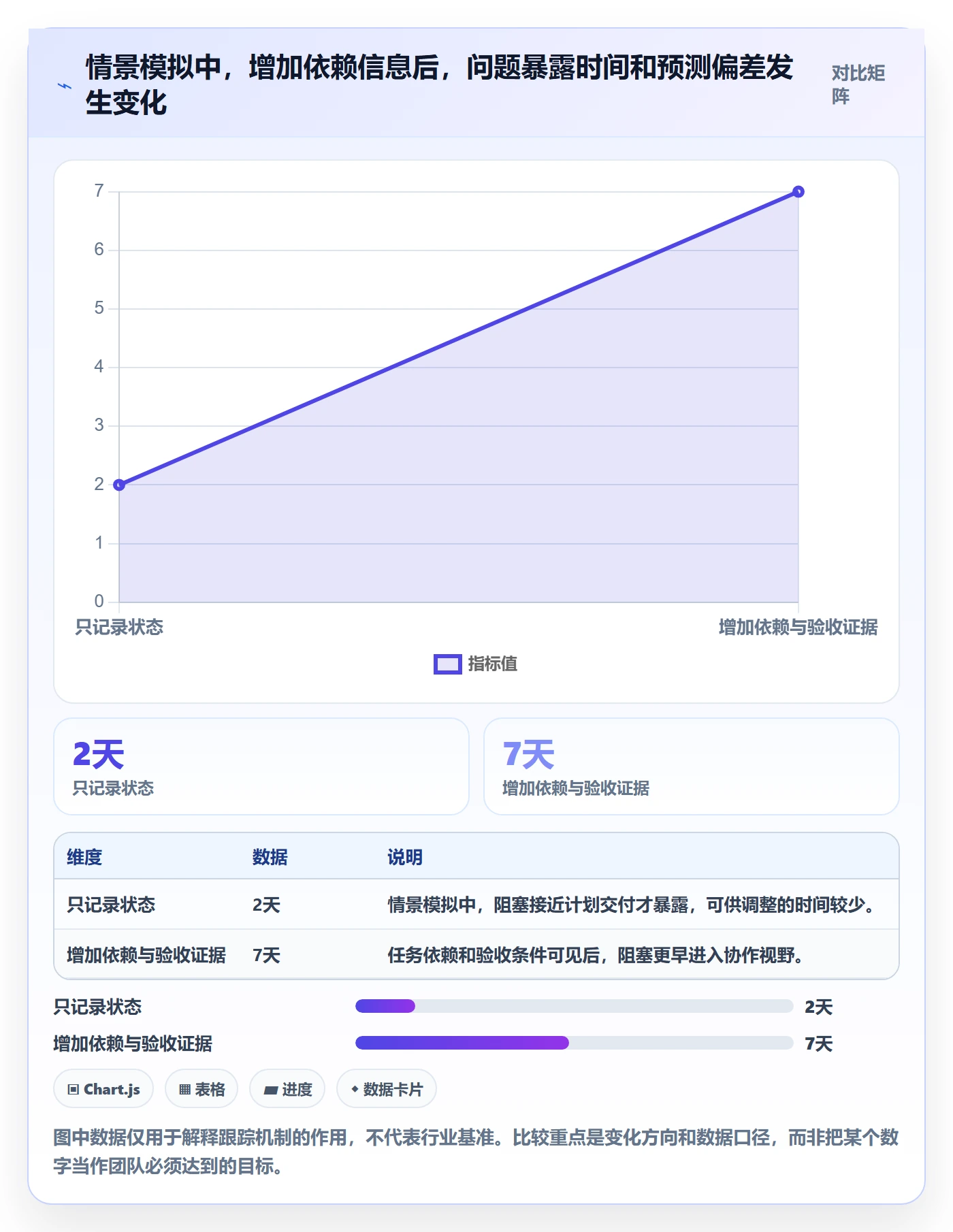Click the 只记录状态 label beside the progress bar
Image resolution: width=953 pixels, height=1232 pixels.
[x=97, y=1007]
